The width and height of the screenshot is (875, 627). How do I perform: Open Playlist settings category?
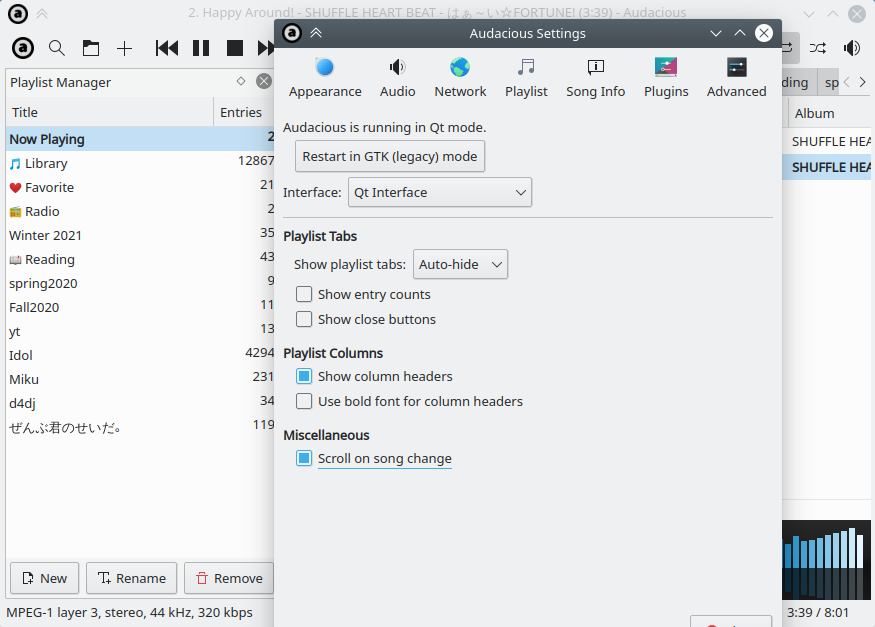(x=526, y=78)
